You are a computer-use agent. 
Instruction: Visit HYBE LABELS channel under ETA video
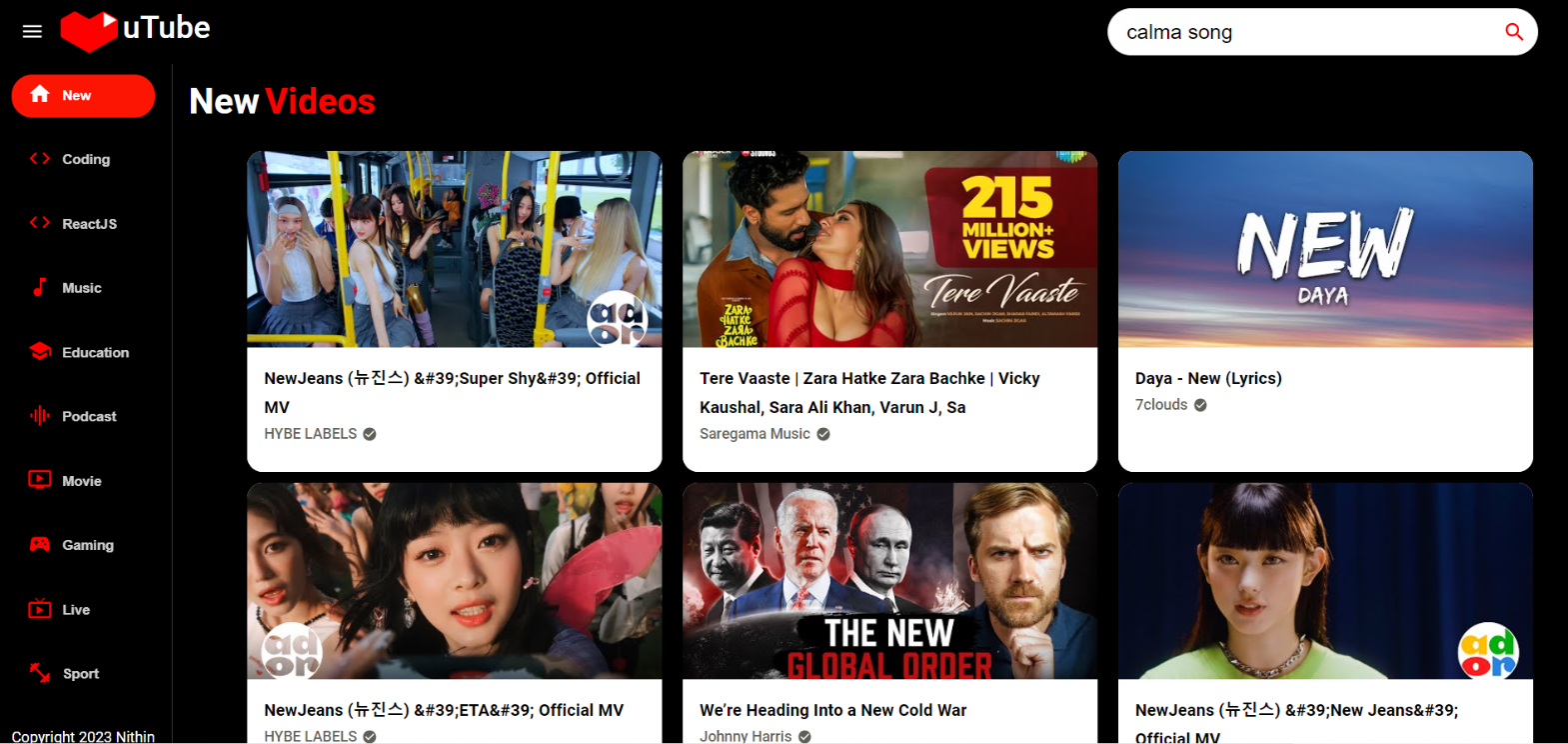pos(311,736)
